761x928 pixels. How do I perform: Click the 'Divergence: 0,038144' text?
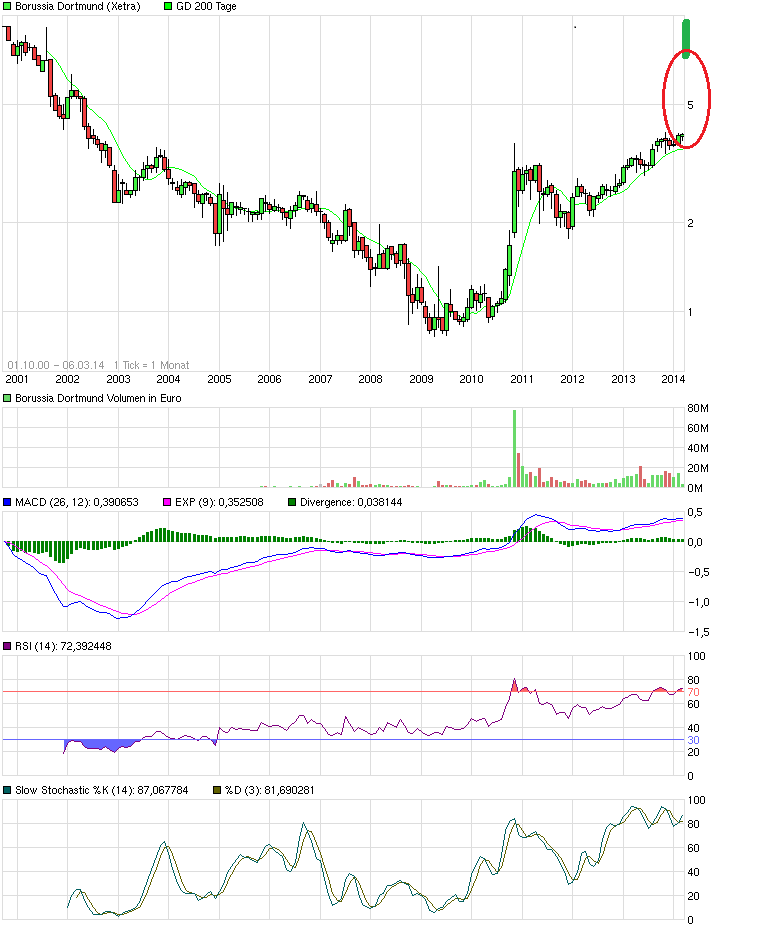click(x=351, y=502)
